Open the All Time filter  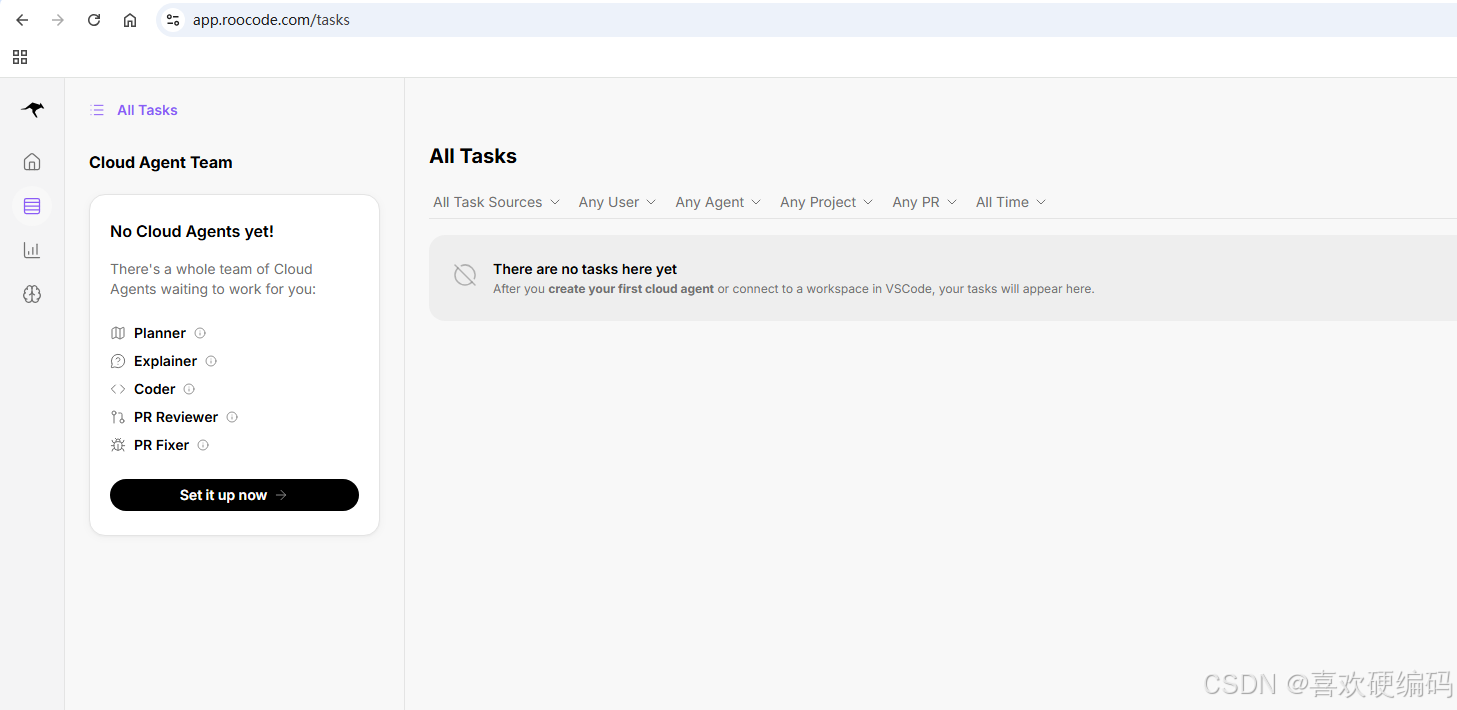pyautogui.click(x=1011, y=202)
